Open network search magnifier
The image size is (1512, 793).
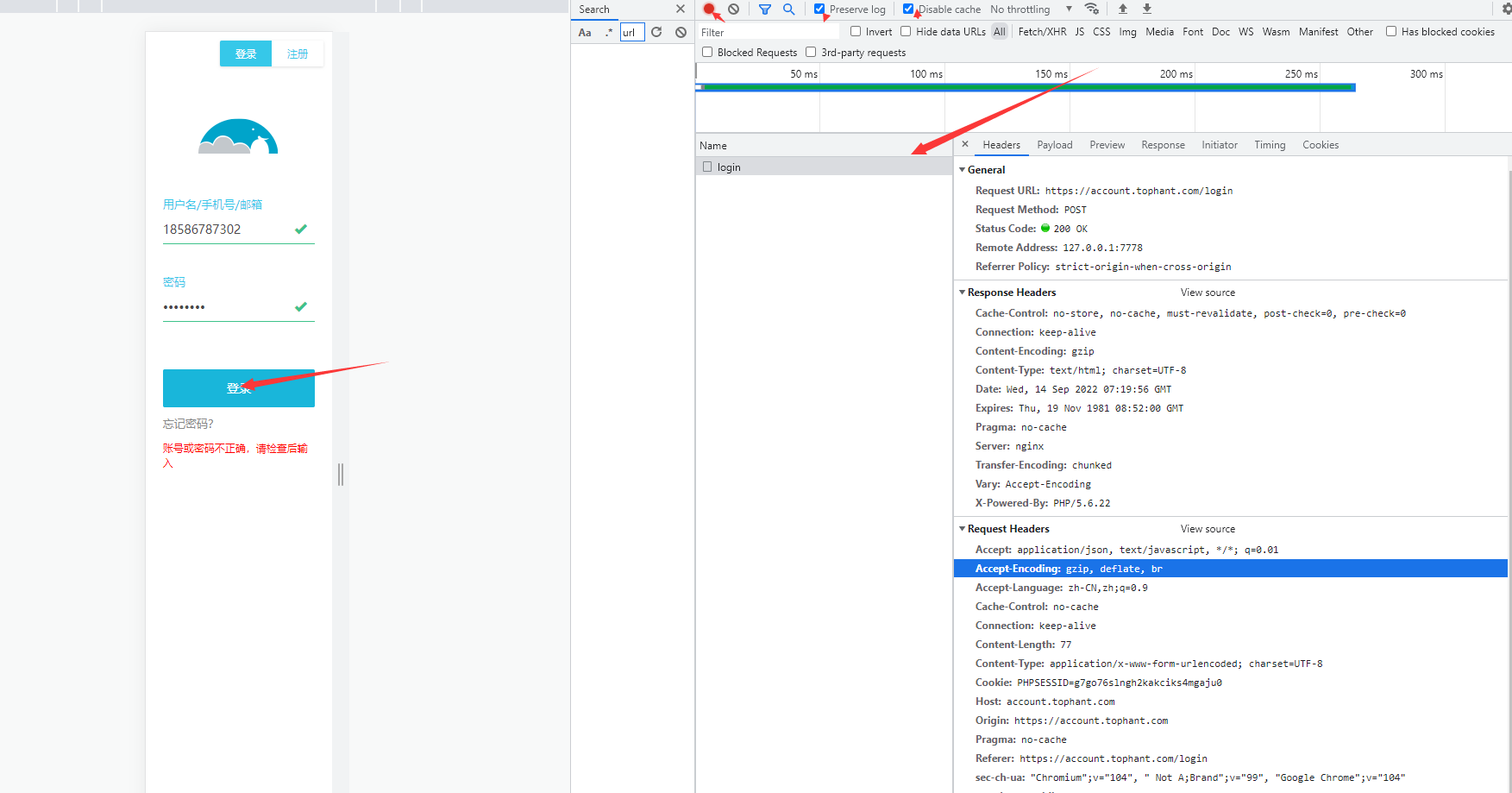788,9
